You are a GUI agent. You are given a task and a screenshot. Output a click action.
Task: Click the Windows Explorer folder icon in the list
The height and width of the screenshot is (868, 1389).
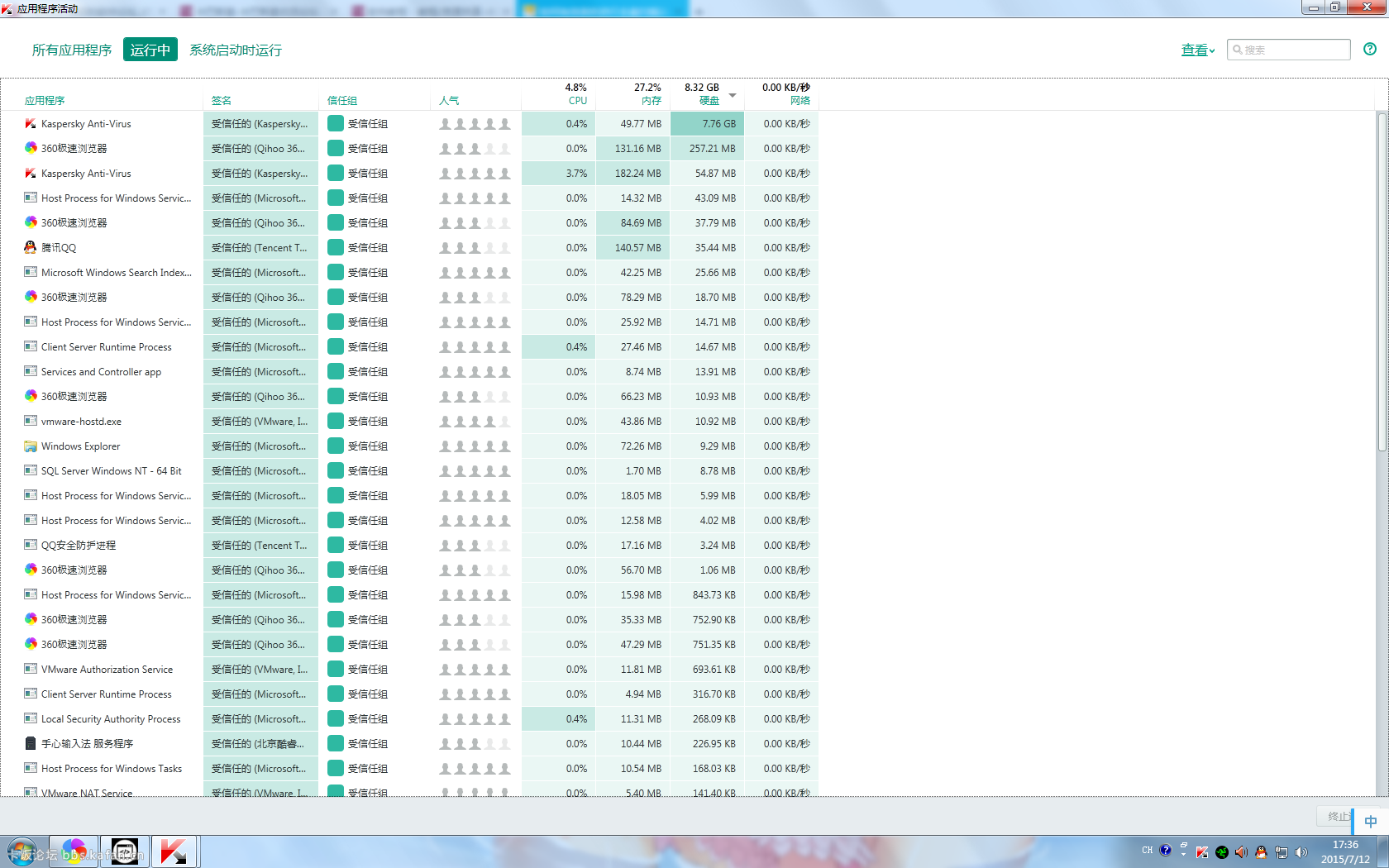click(31, 446)
